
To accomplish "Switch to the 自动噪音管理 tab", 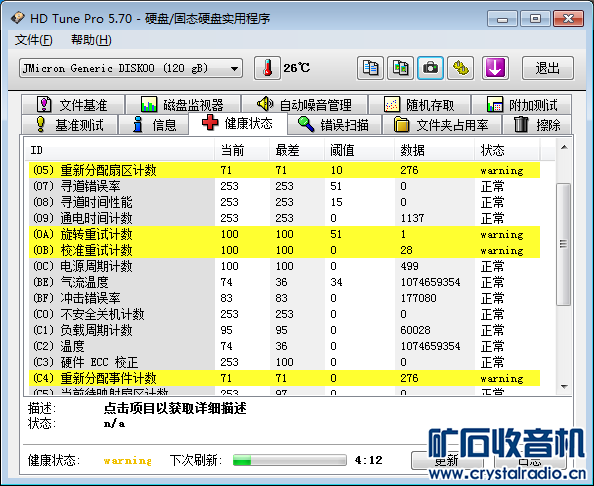I will (x=305, y=105).
